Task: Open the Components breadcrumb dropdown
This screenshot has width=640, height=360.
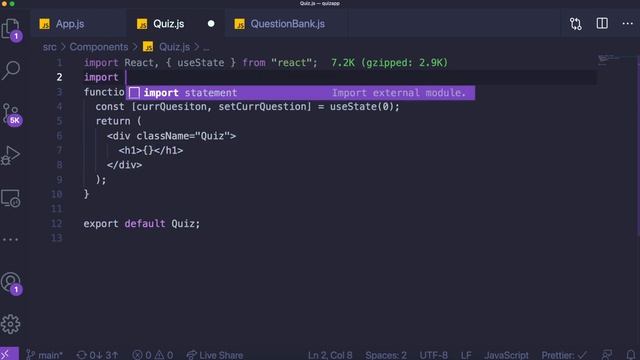Action: click(99, 47)
